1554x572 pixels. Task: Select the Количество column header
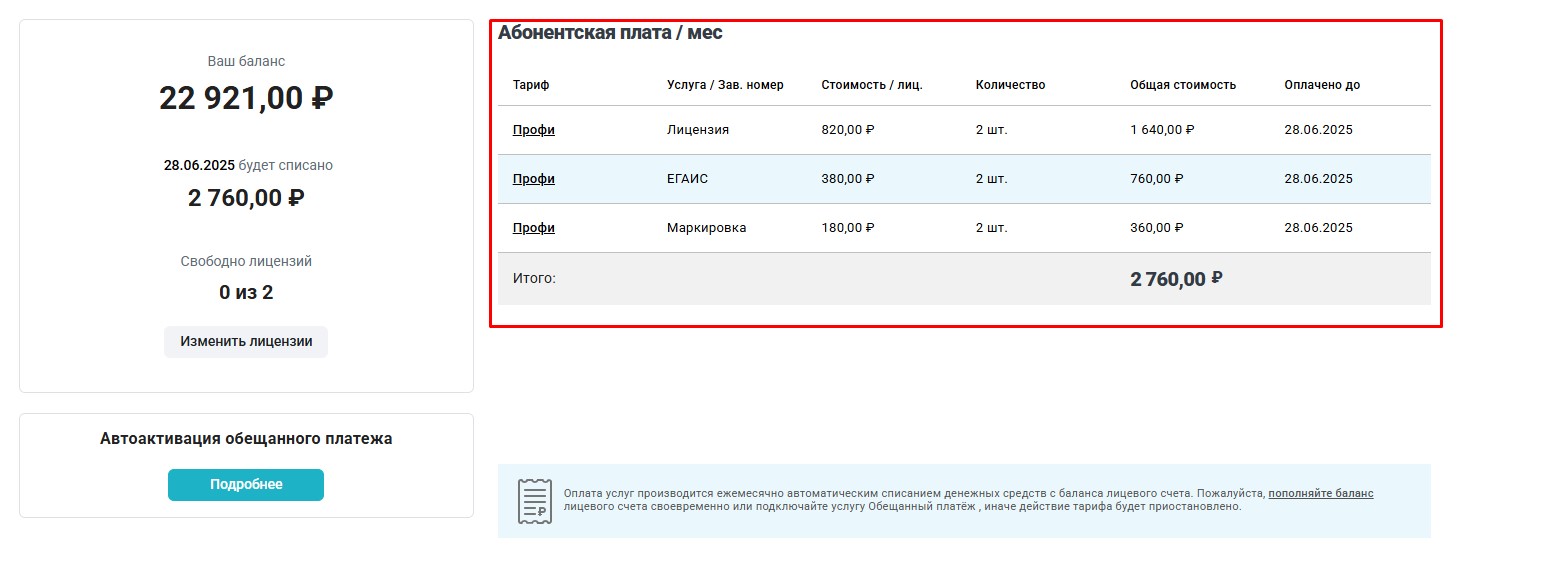[x=1010, y=85]
